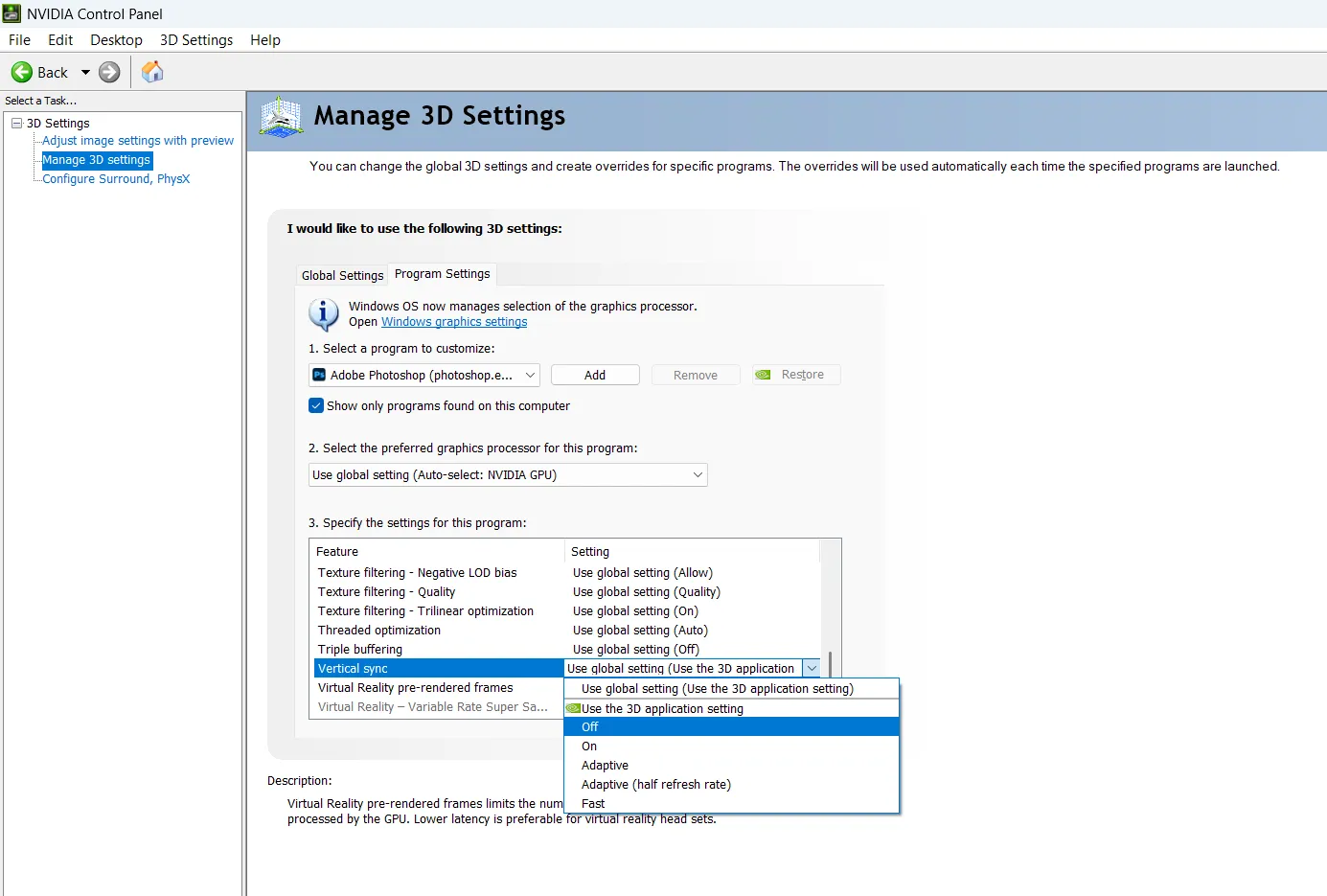Toggle Show only programs found checkbox

point(316,405)
